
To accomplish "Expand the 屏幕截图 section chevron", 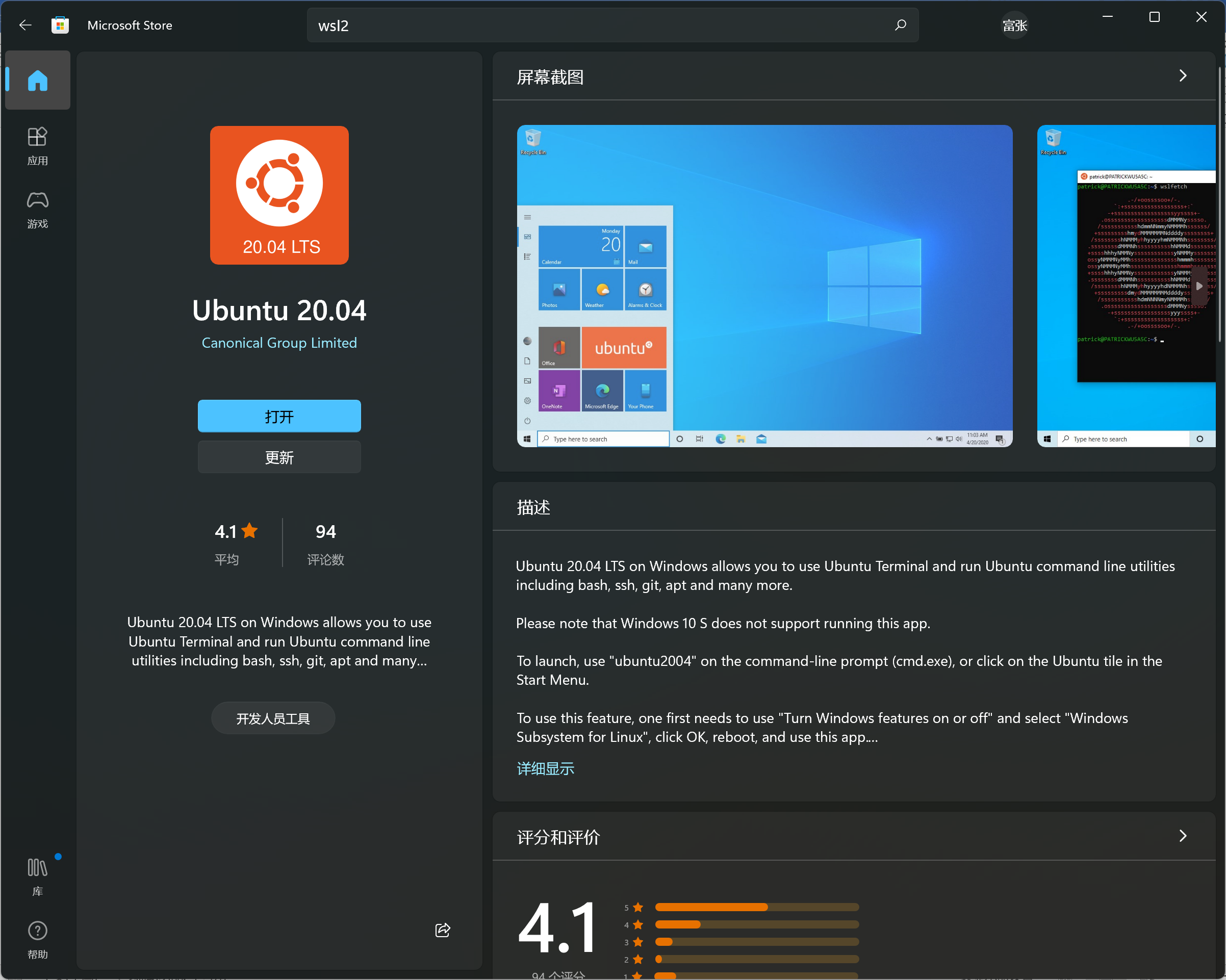I will tap(1183, 76).
